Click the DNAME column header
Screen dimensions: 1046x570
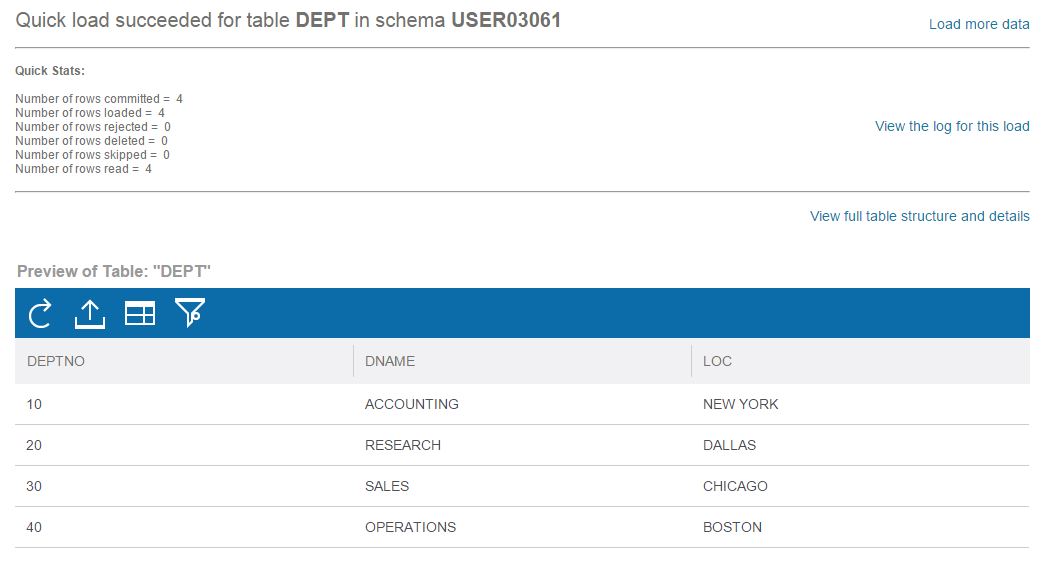click(x=390, y=361)
